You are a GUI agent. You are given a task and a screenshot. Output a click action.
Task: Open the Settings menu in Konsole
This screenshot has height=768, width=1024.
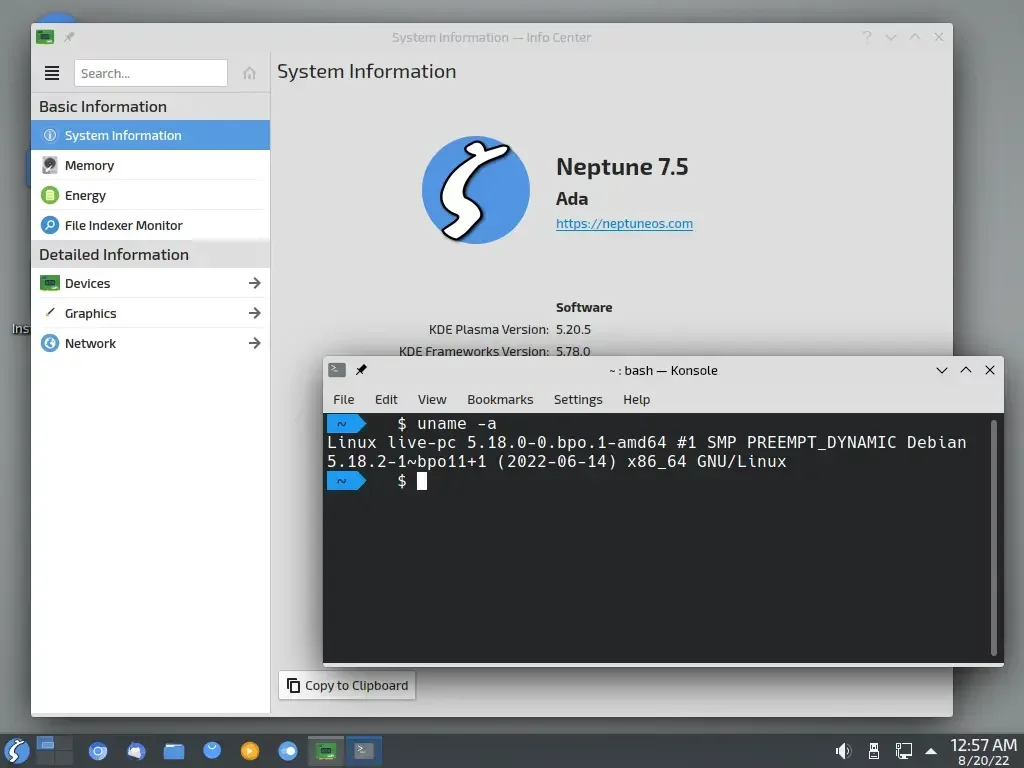click(578, 399)
